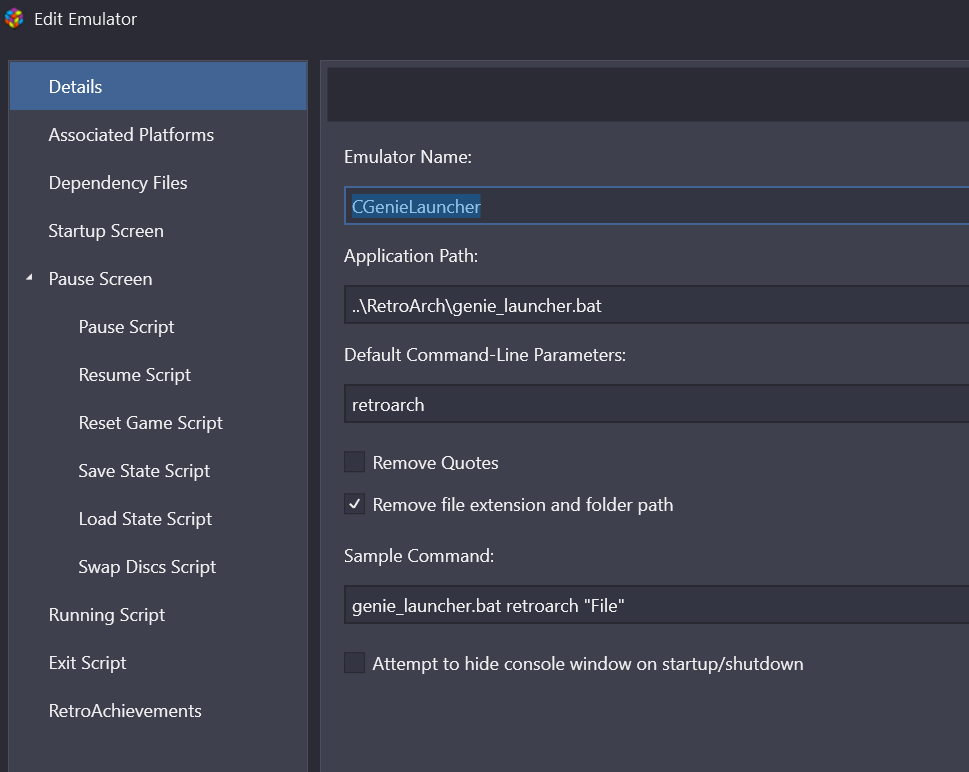Viewport: 969px width, 772px height.
Task: Click the Sample Command field
Action: (656, 606)
